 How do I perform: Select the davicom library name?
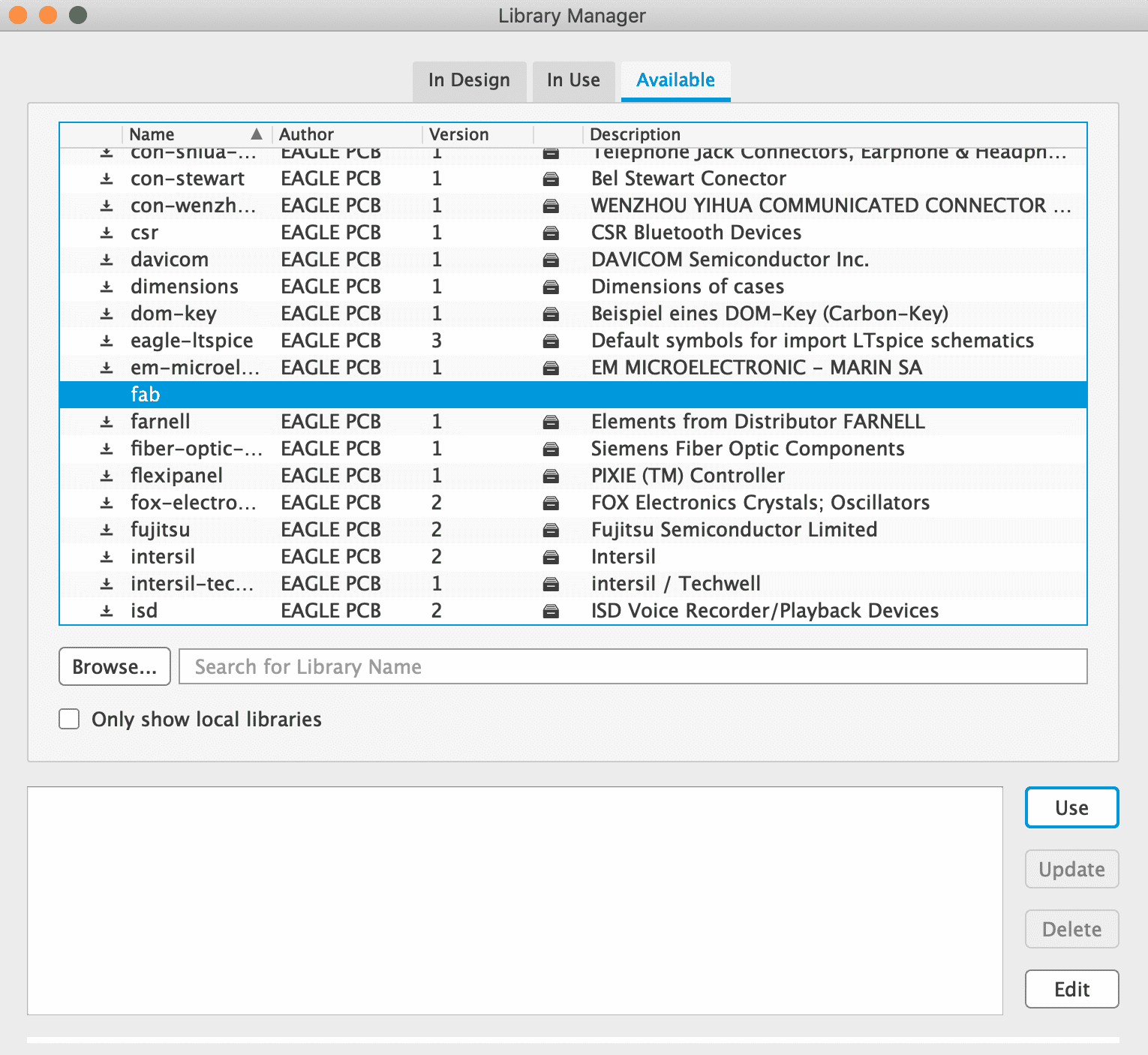click(x=170, y=260)
